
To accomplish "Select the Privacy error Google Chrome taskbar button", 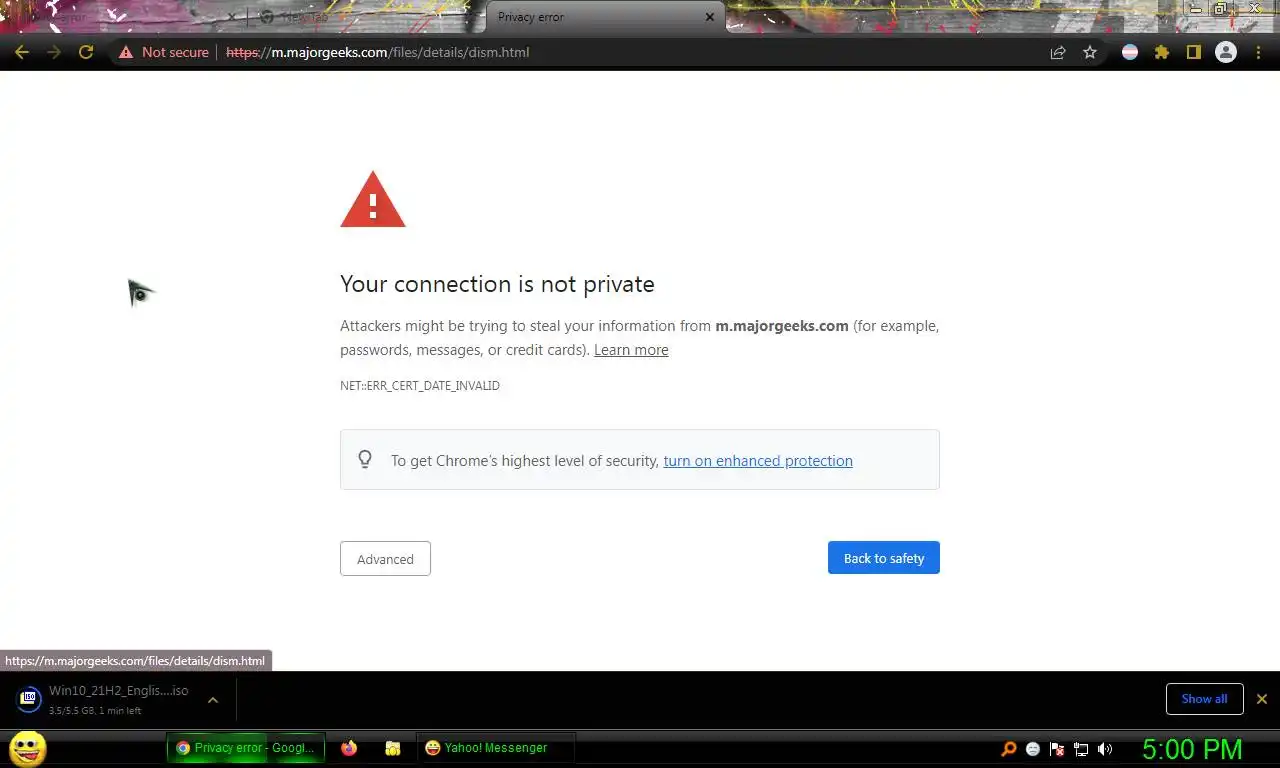I will tap(246, 748).
